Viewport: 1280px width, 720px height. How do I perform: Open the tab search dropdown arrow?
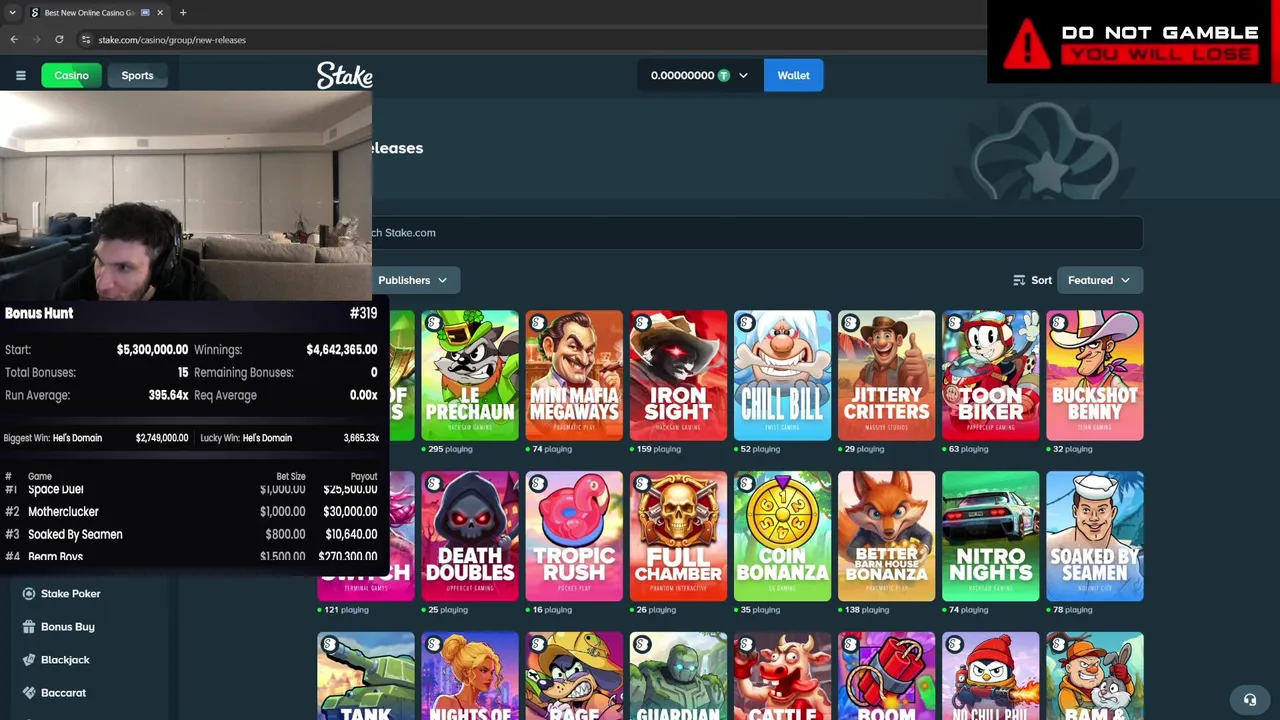coord(12,13)
